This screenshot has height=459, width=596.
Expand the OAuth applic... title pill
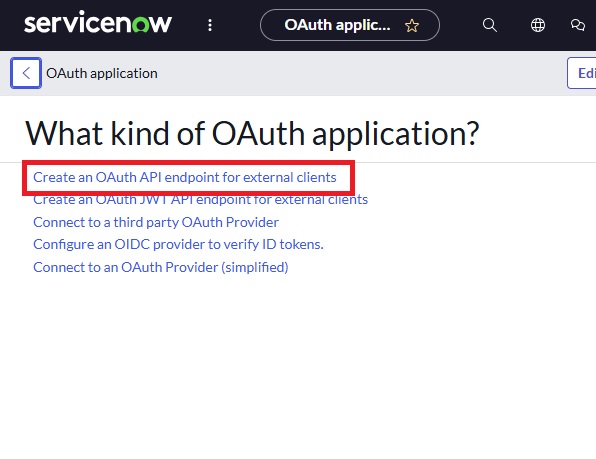click(x=350, y=25)
